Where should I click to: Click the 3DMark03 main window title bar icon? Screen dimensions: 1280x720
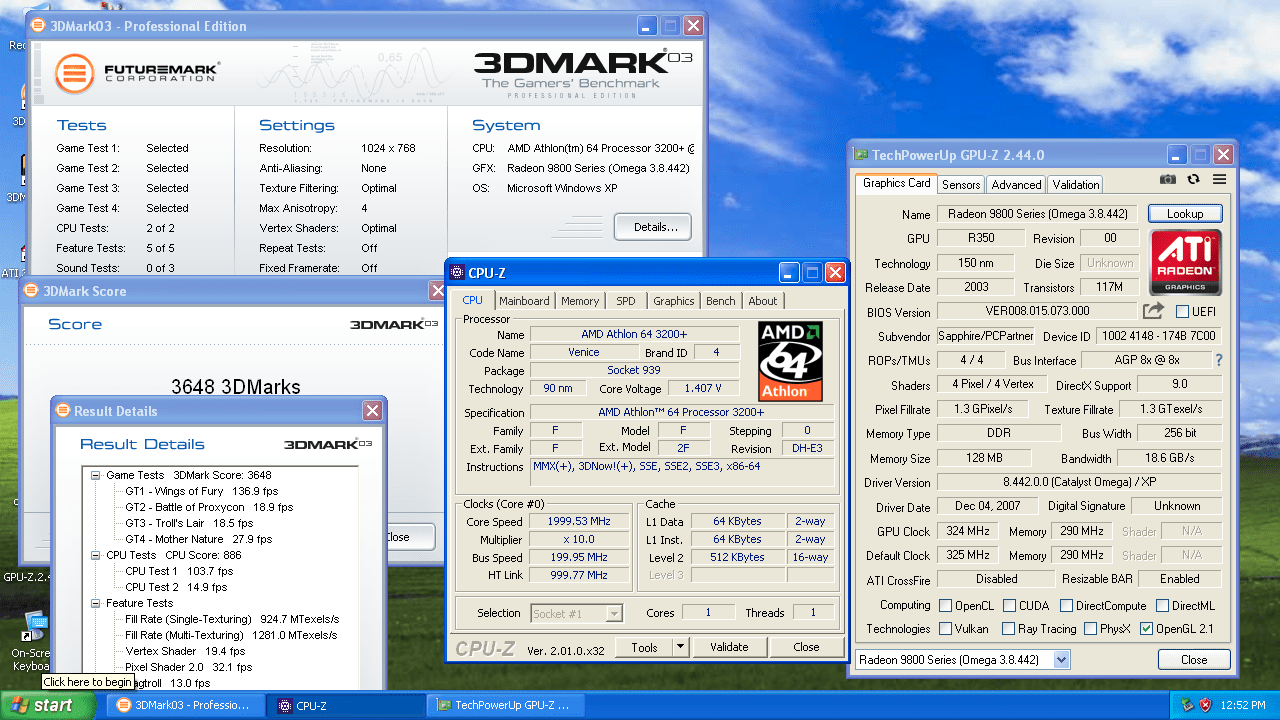tap(40, 26)
